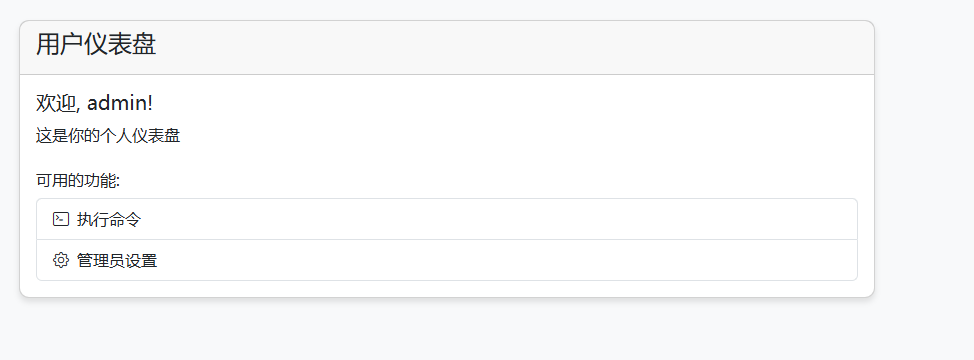Click the 用户仪表盘 card heading
The width and height of the screenshot is (974, 360).
[96, 45]
